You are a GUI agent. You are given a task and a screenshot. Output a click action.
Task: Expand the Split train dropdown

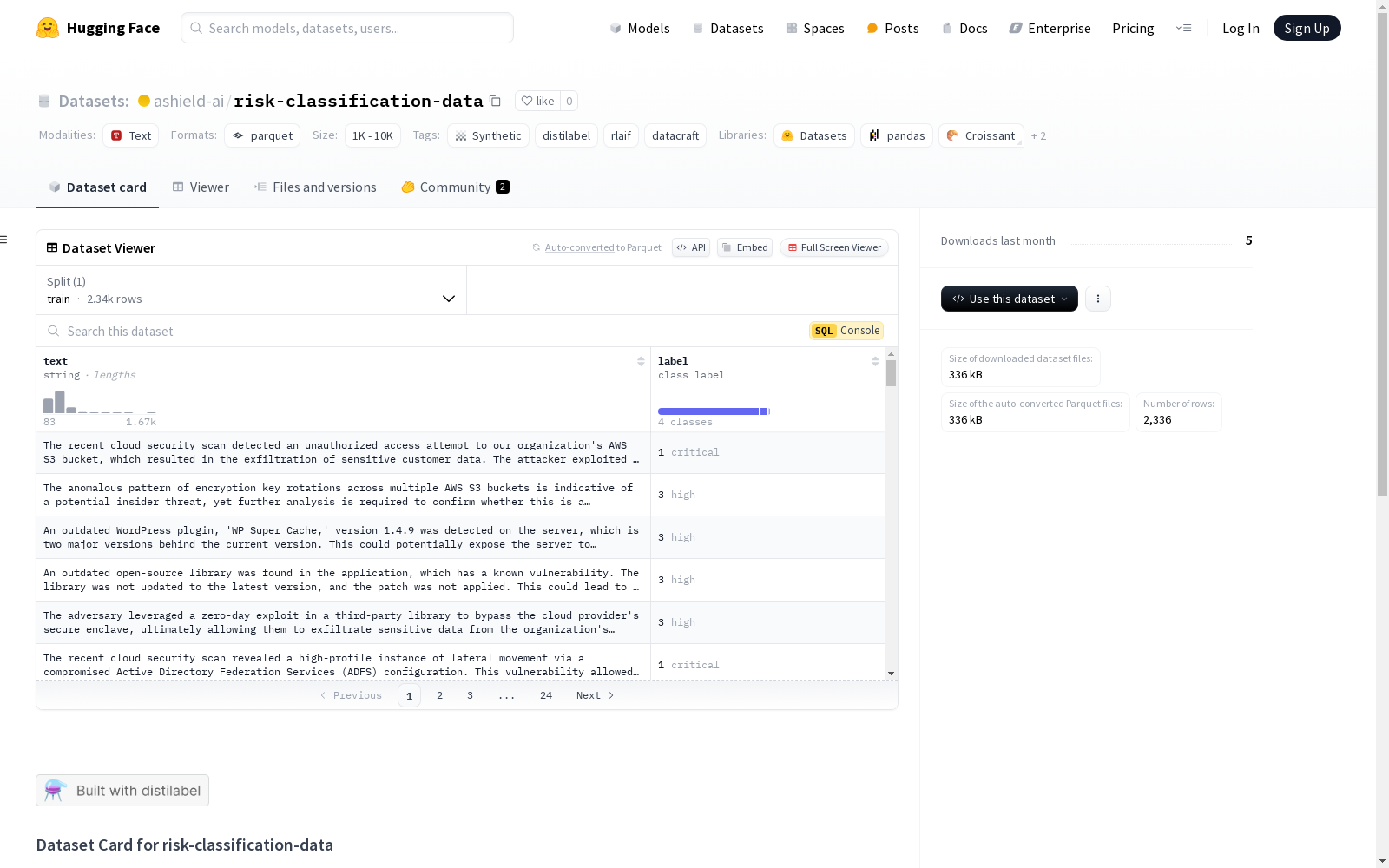tap(251, 290)
